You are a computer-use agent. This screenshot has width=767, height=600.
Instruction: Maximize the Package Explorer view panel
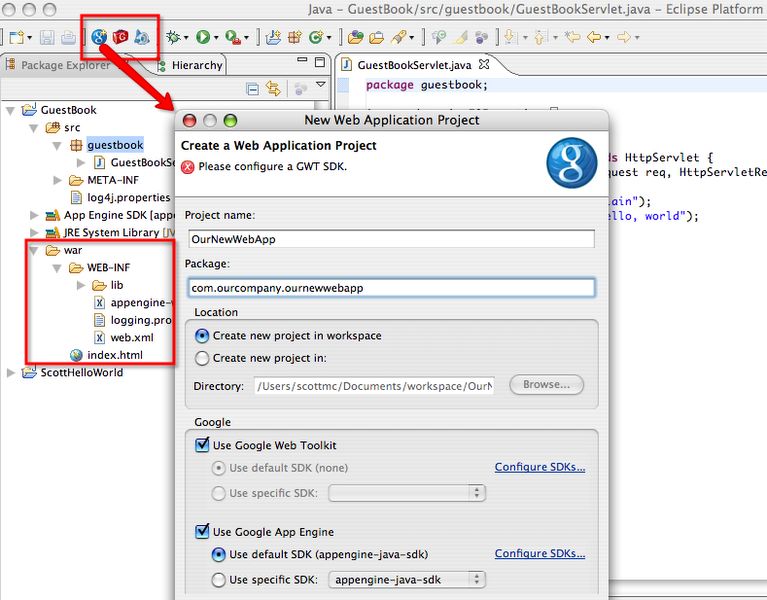pos(320,62)
